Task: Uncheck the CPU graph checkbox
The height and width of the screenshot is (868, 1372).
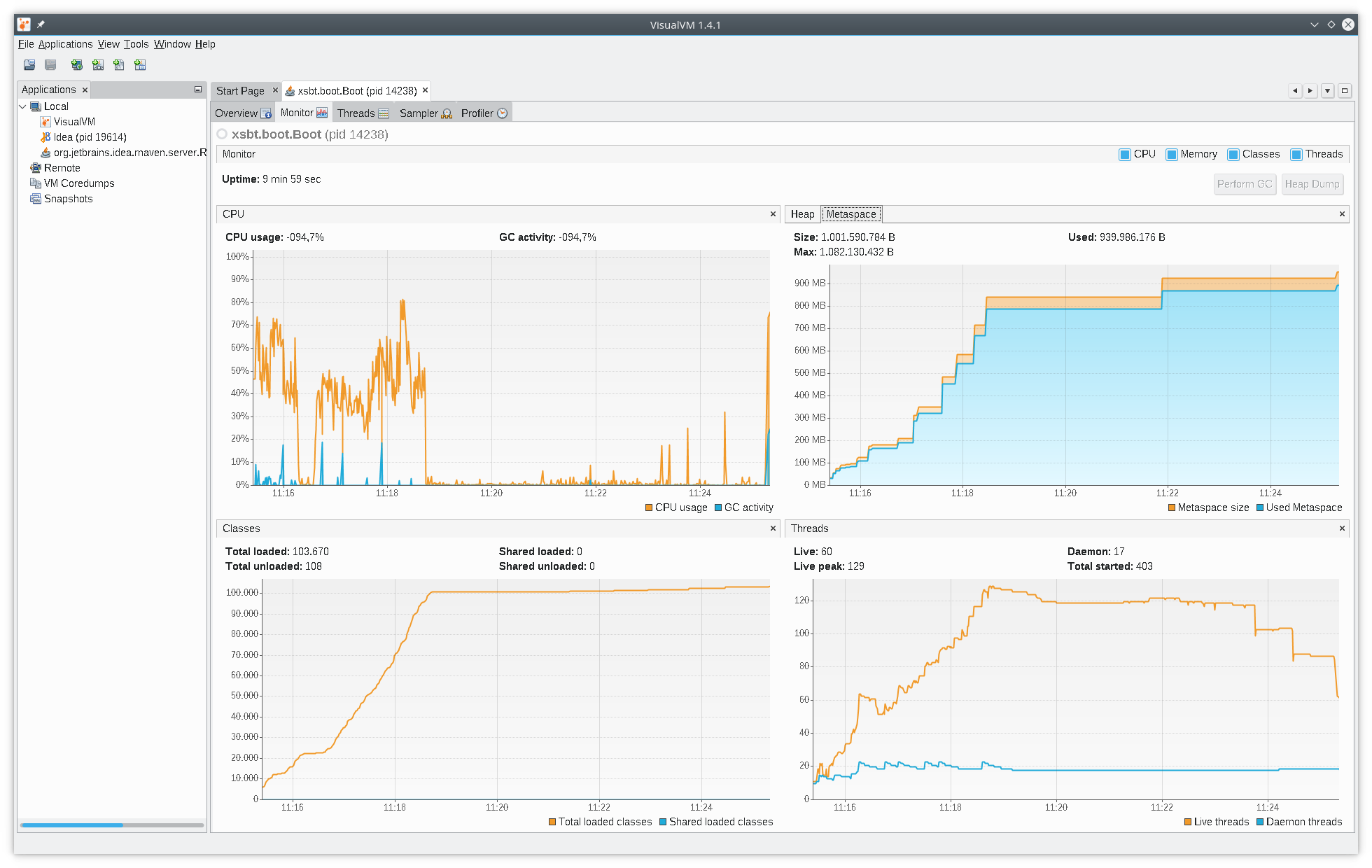Action: (x=1125, y=155)
